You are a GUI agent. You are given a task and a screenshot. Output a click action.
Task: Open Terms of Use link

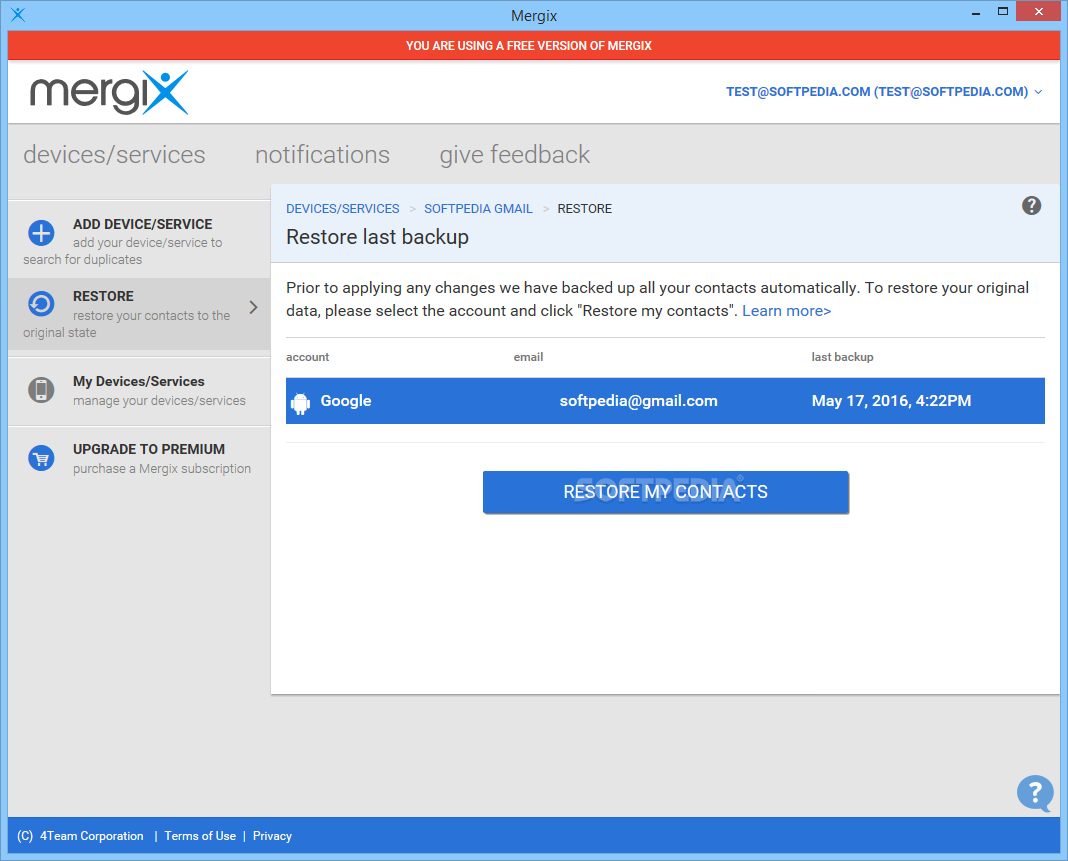200,836
